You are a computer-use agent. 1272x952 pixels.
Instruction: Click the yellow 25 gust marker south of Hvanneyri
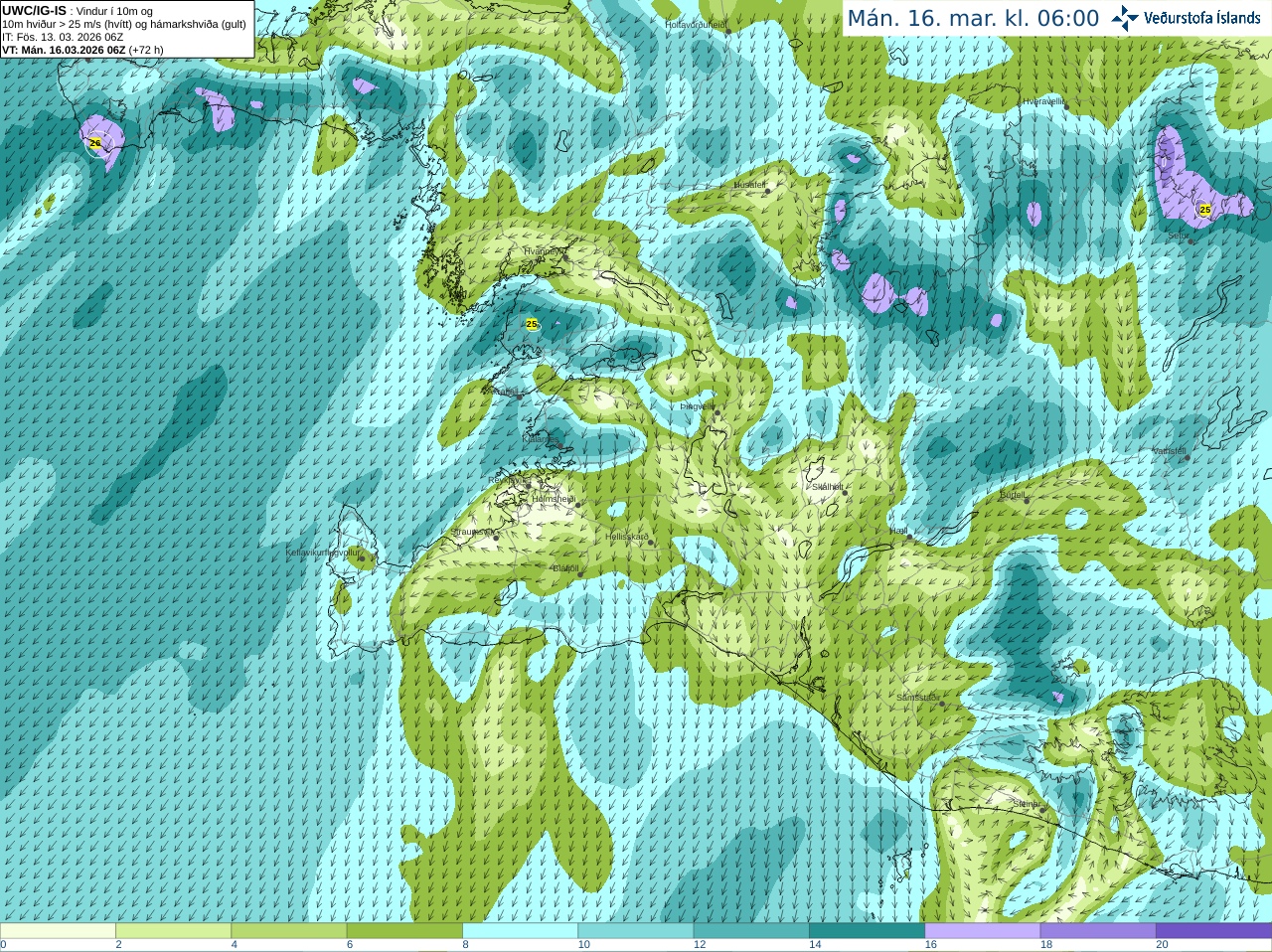pos(532,324)
